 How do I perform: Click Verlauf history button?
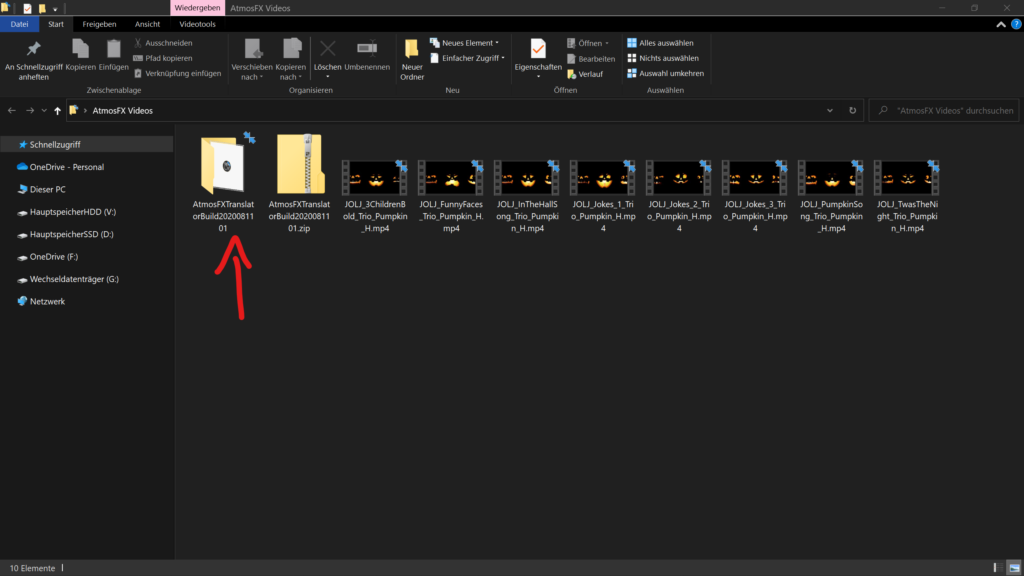(x=584, y=74)
